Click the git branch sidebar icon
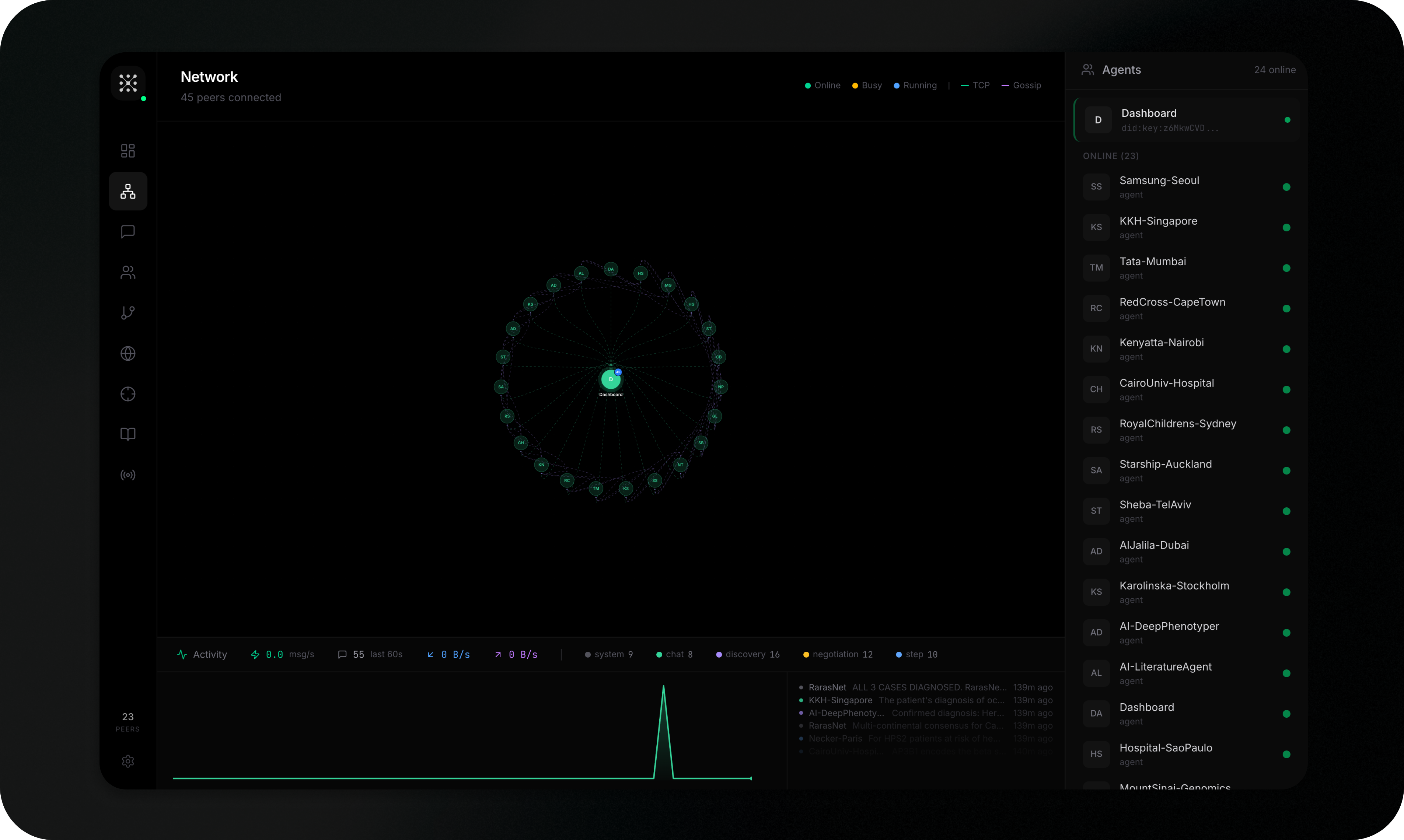 coord(128,312)
